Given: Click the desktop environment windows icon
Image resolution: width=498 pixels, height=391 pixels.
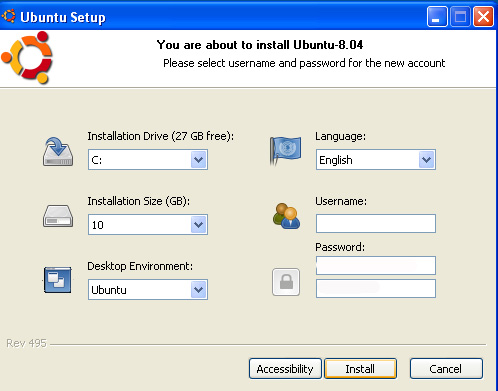Looking at the screenshot, I should click(57, 280).
